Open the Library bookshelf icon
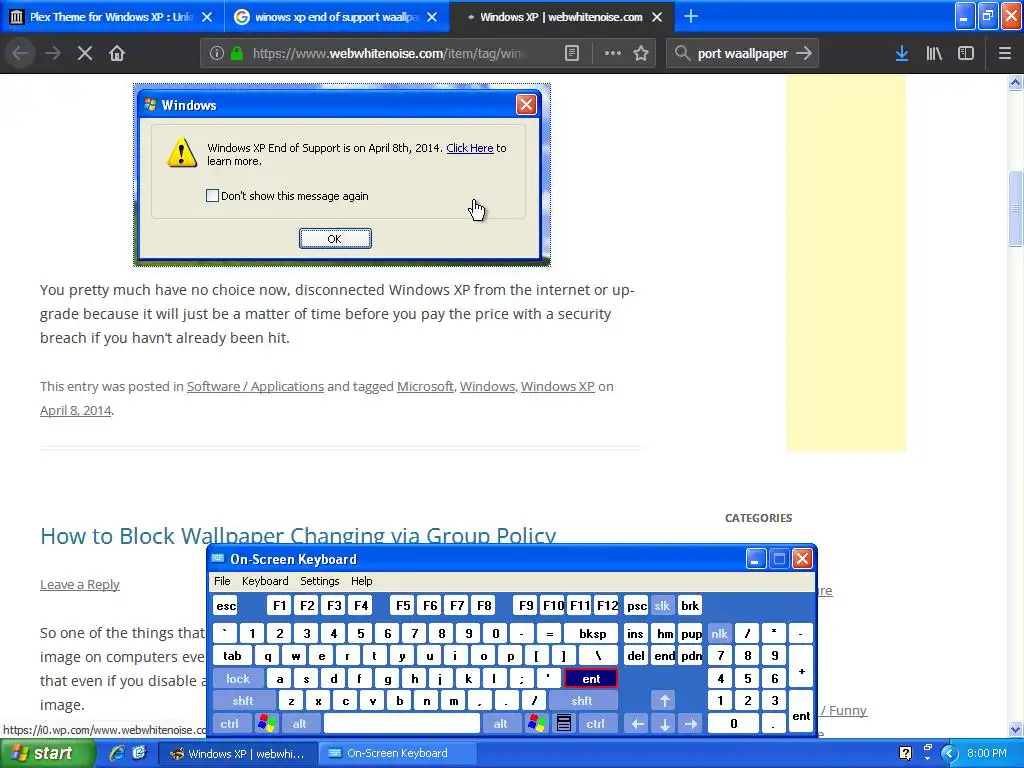The image size is (1024, 768). 934,54
